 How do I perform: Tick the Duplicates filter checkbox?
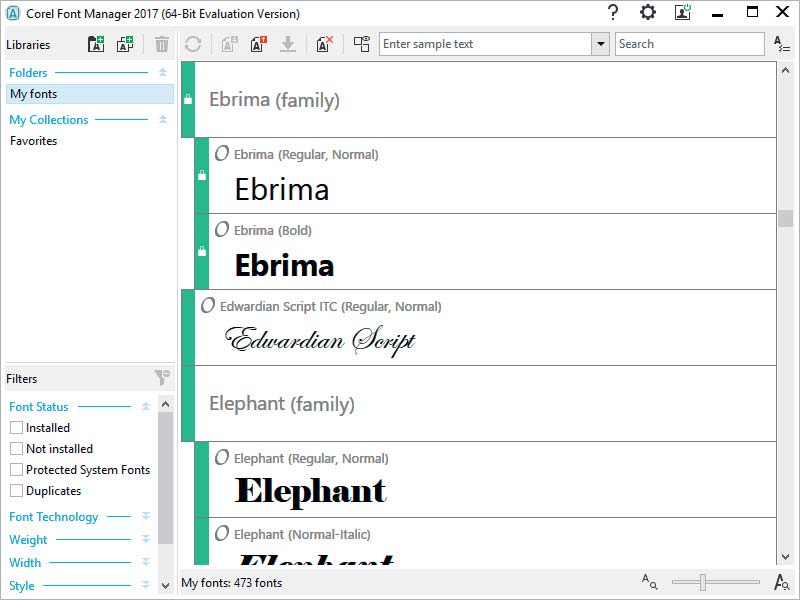pyautogui.click(x=16, y=490)
